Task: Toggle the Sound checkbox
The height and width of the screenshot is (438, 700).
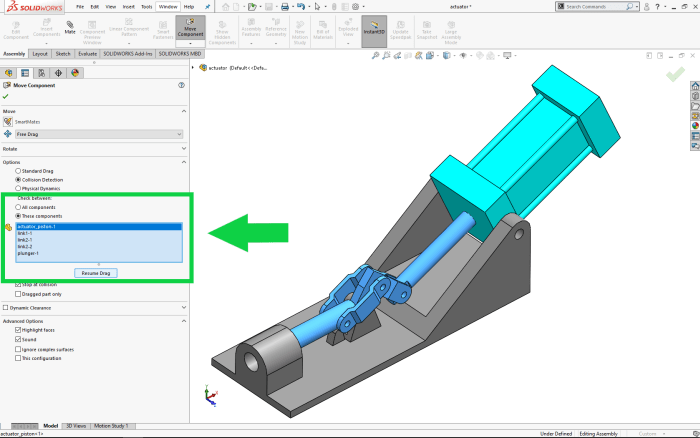Action: pos(18,339)
